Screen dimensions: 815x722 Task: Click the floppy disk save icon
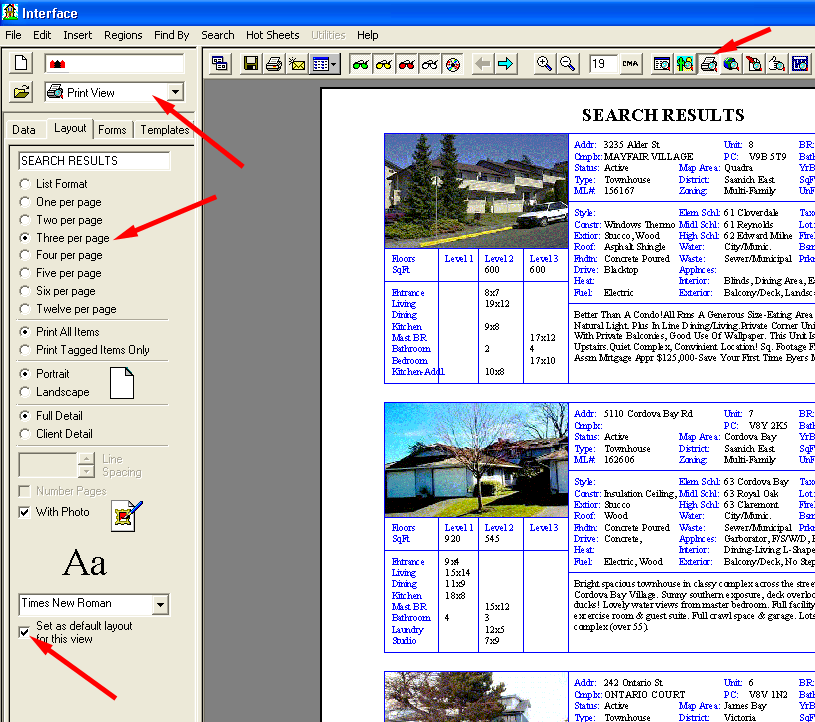(251, 64)
